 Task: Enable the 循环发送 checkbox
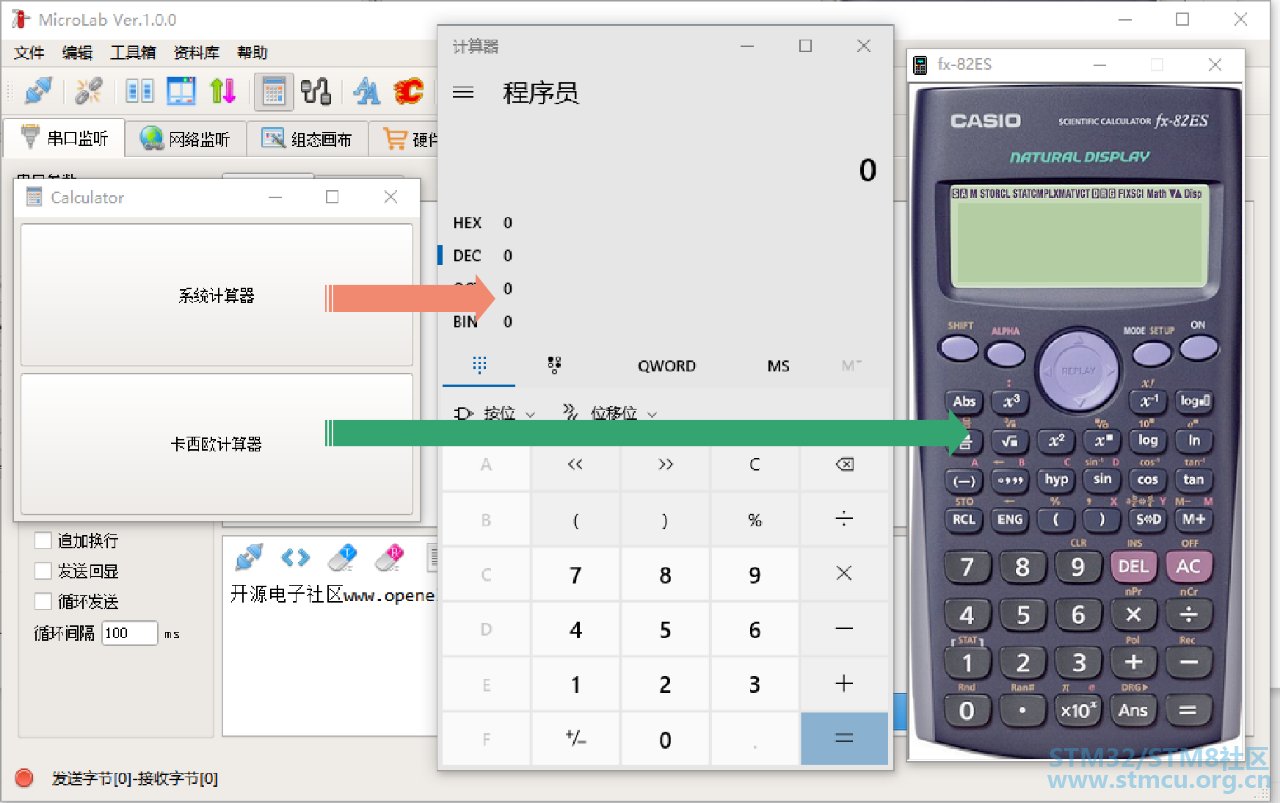point(43,601)
